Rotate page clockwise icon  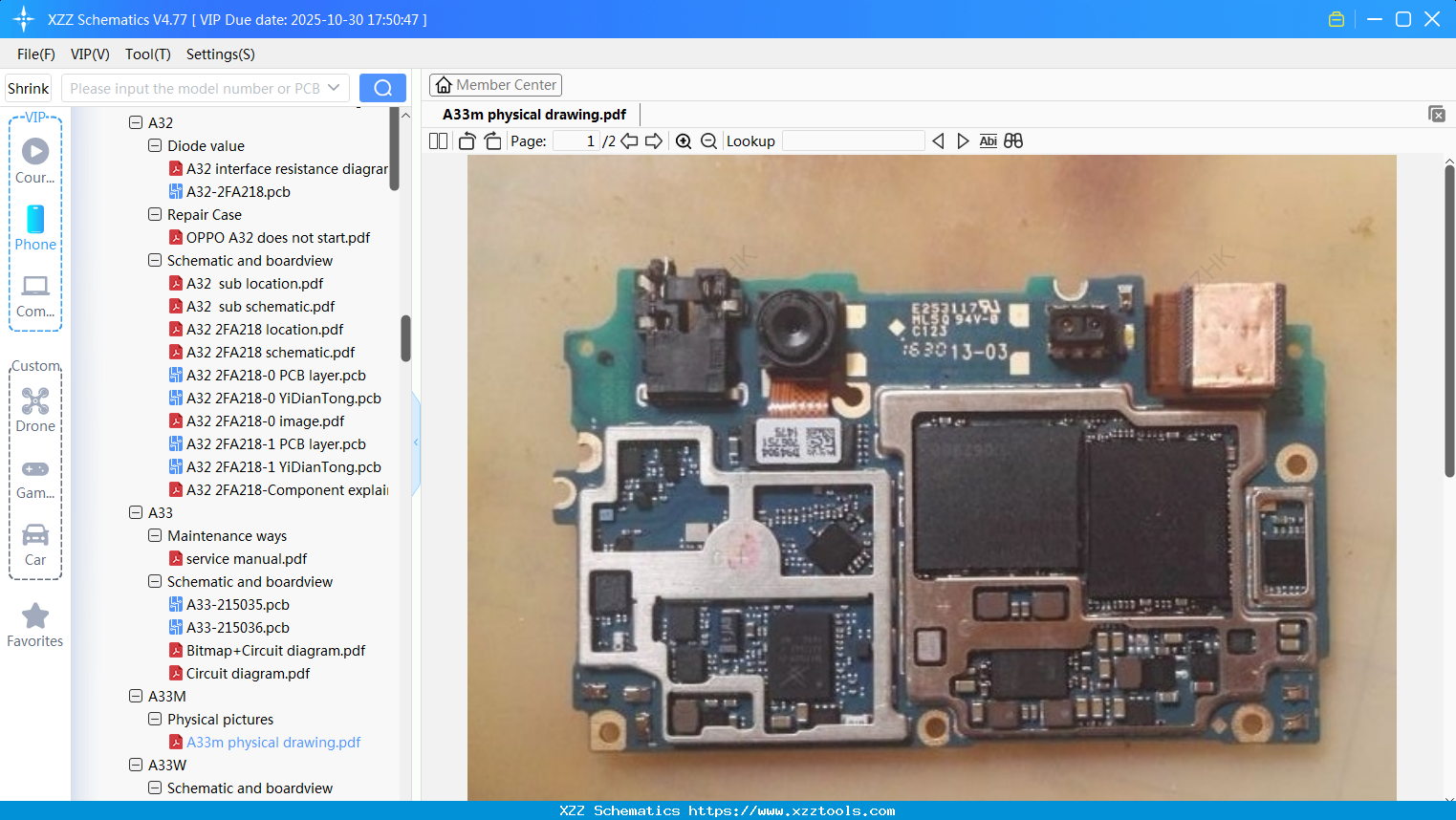[492, 141]
